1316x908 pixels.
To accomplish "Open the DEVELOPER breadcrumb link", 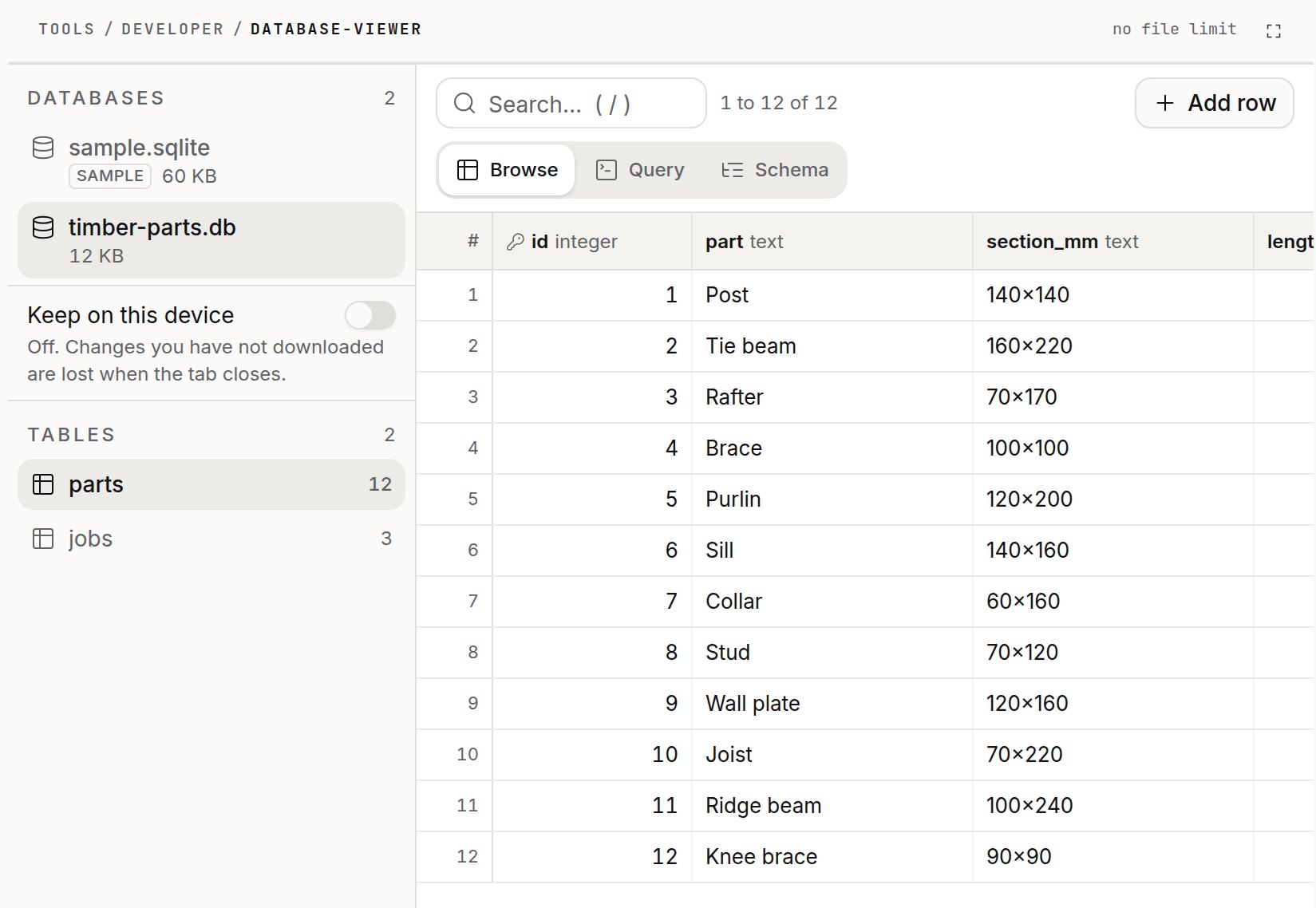I will (172, 29).
